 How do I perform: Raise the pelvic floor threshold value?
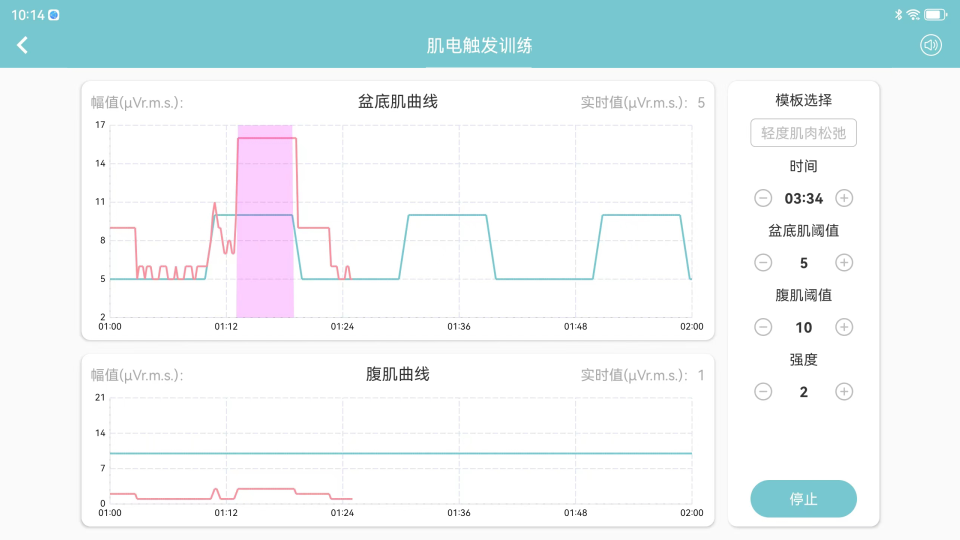(x=844, y=263)
